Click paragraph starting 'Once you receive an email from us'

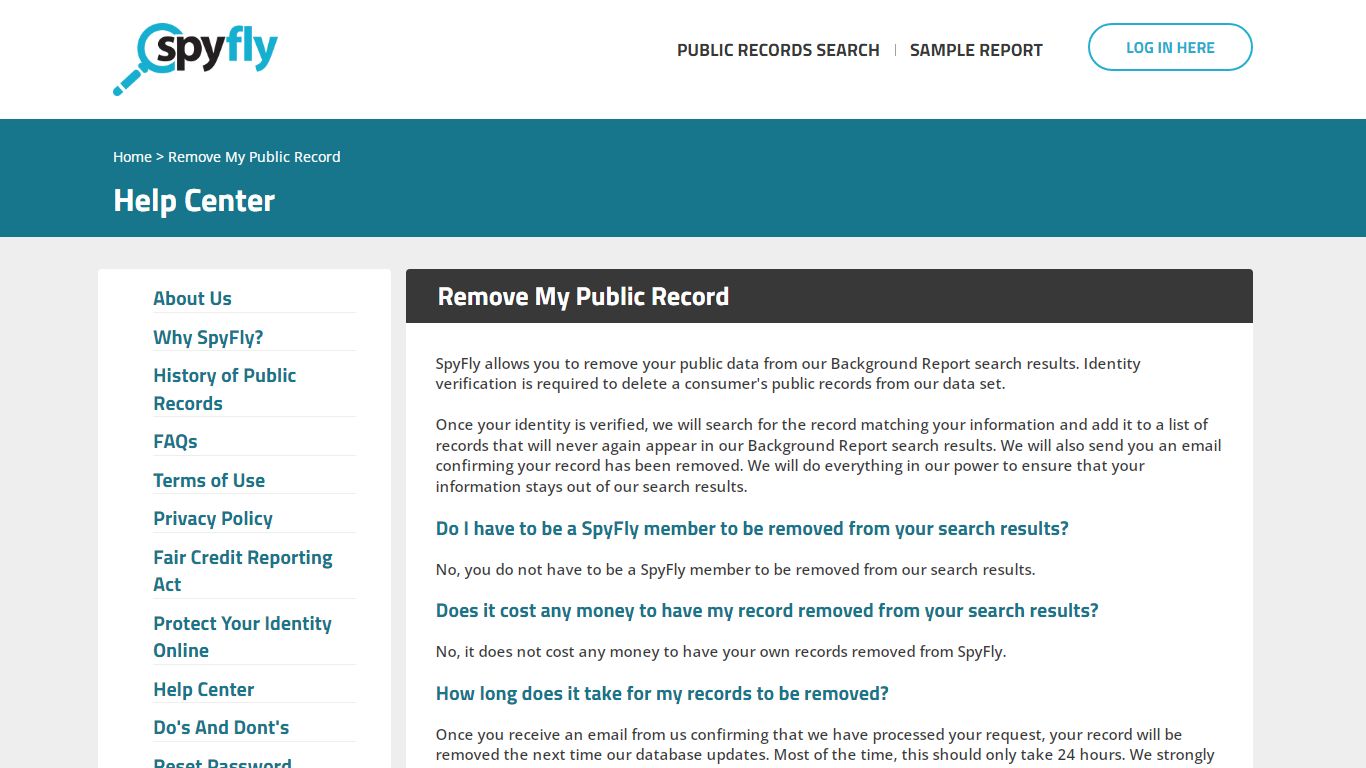click(x=825, y=746)
